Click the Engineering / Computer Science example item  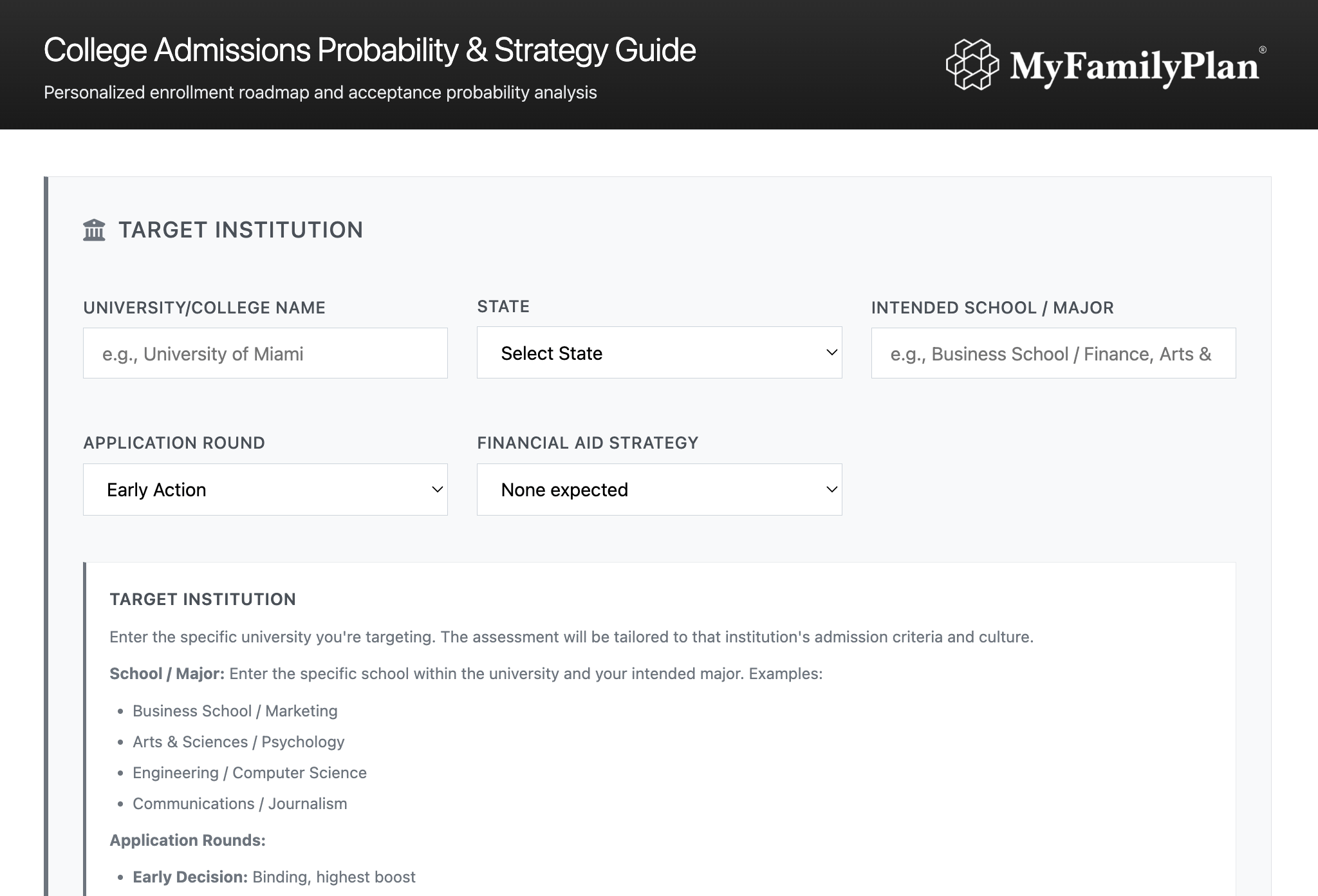(250, 772)
